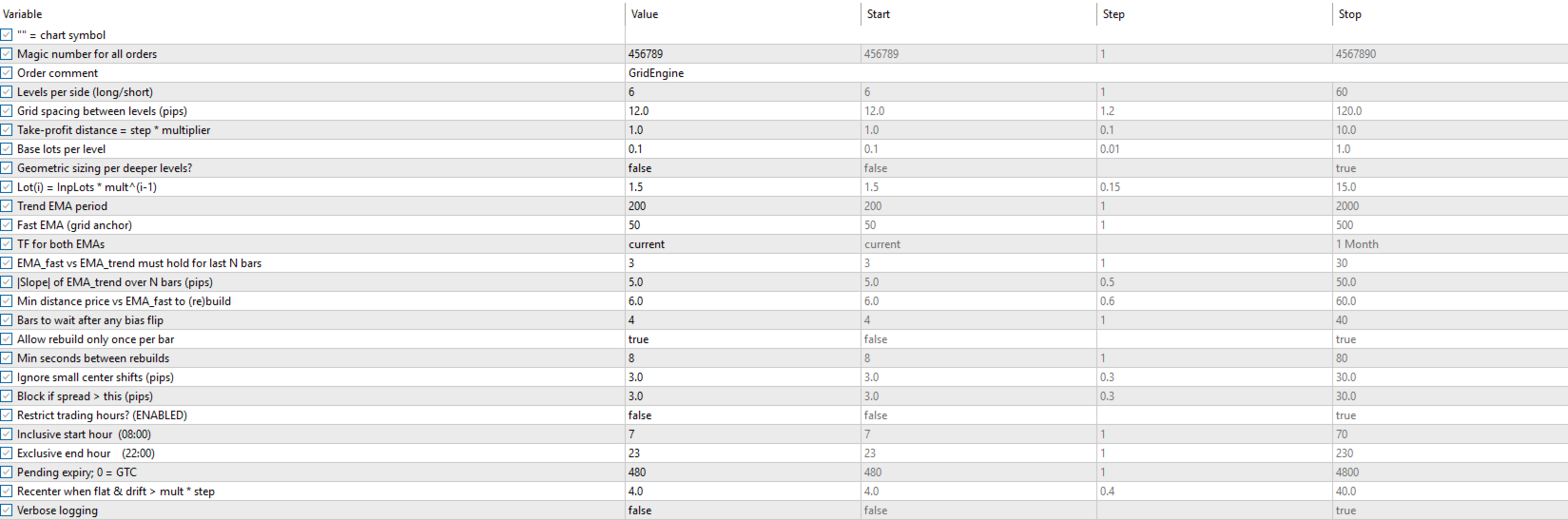Toggle checkbox for Pending expiry; 0 = GTC
This screenshot has width=1568, height=520.
click(7, 472)
